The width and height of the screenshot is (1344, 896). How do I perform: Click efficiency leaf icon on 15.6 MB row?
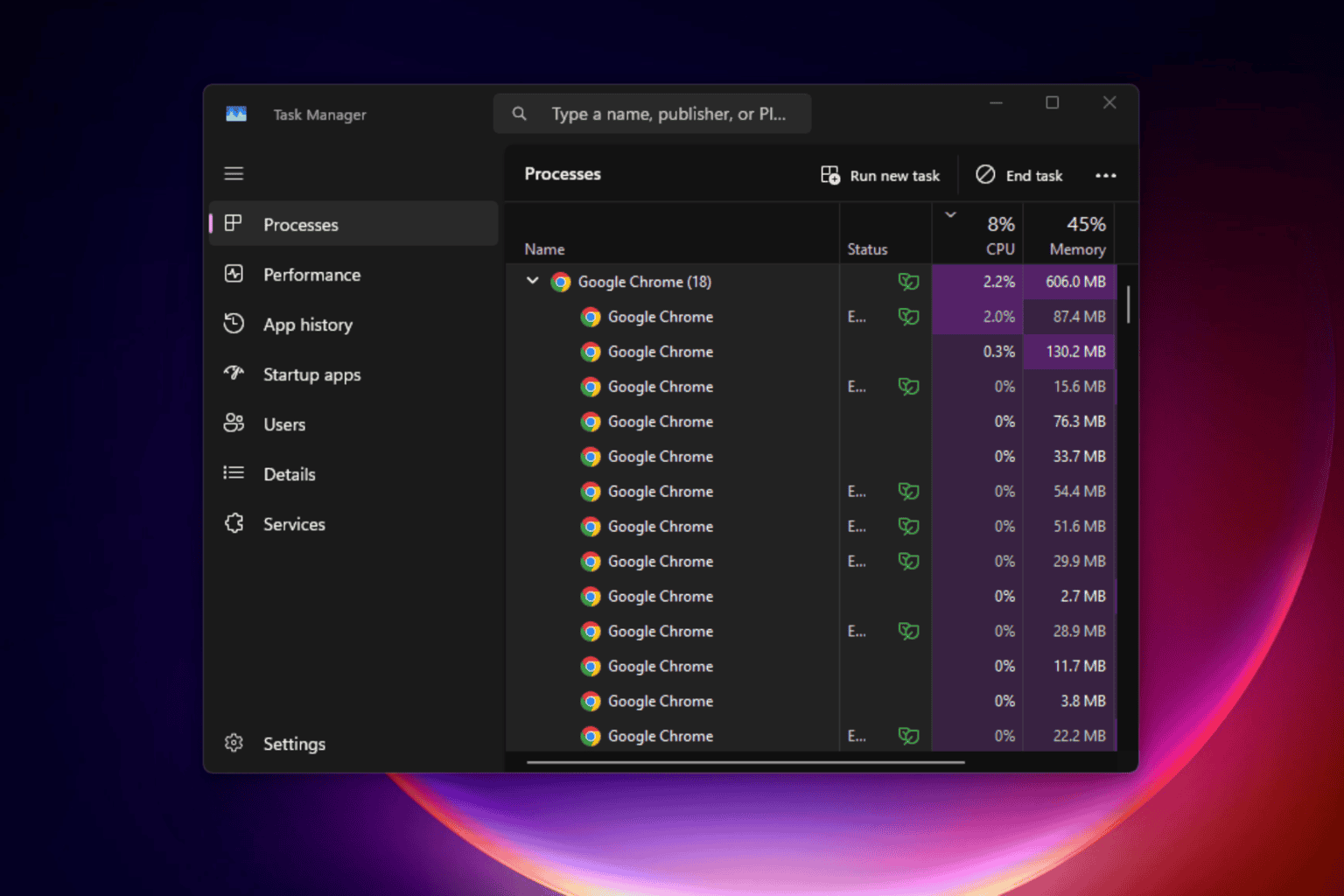(908, 387)
